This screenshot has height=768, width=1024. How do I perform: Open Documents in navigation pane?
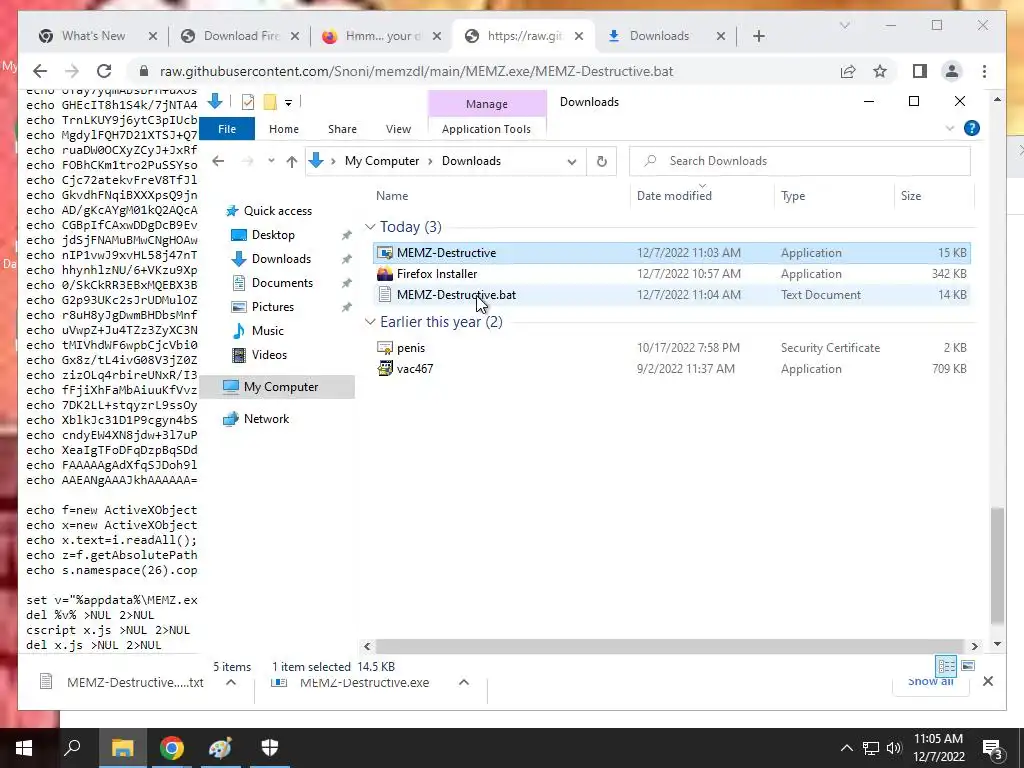tap(282, 283)
